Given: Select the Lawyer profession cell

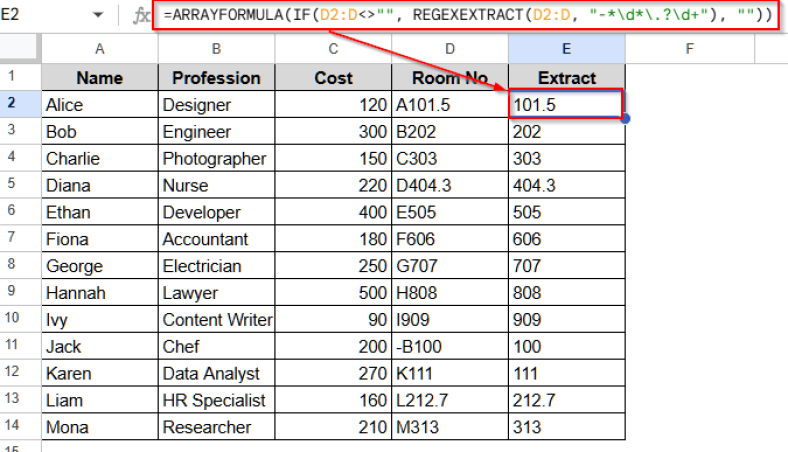Looking at the screenshot, I should (x=216, y=293).
